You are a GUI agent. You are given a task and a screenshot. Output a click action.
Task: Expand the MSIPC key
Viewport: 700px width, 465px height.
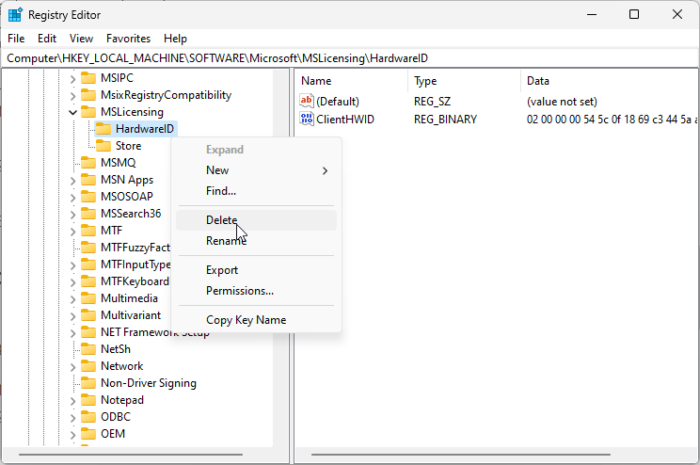(x=73, y=79)
